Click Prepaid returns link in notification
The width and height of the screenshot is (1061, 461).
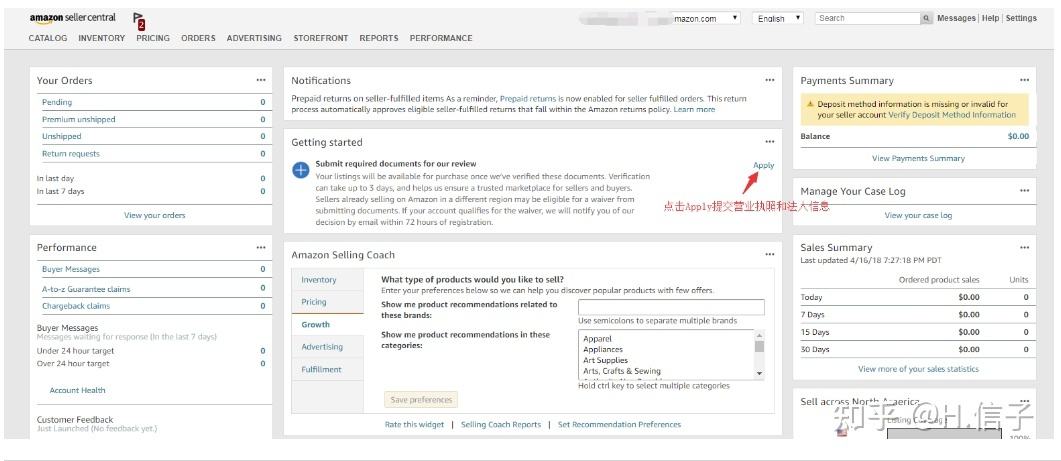[x=528, y=98]
